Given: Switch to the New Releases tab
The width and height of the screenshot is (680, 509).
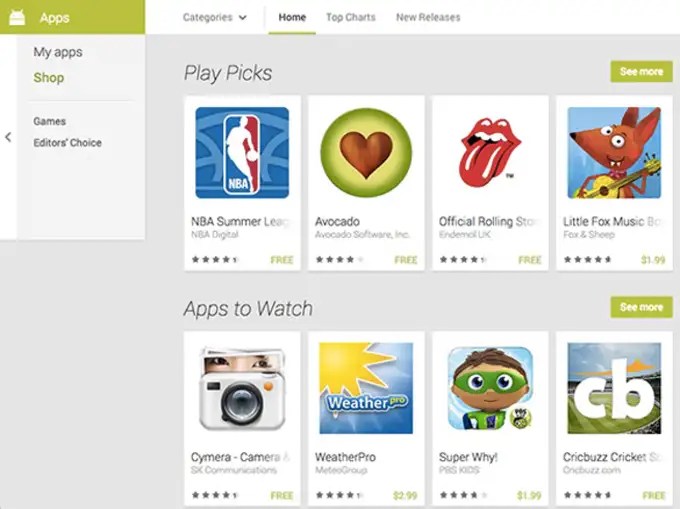Looking at the screenshot, I should 428,17.
